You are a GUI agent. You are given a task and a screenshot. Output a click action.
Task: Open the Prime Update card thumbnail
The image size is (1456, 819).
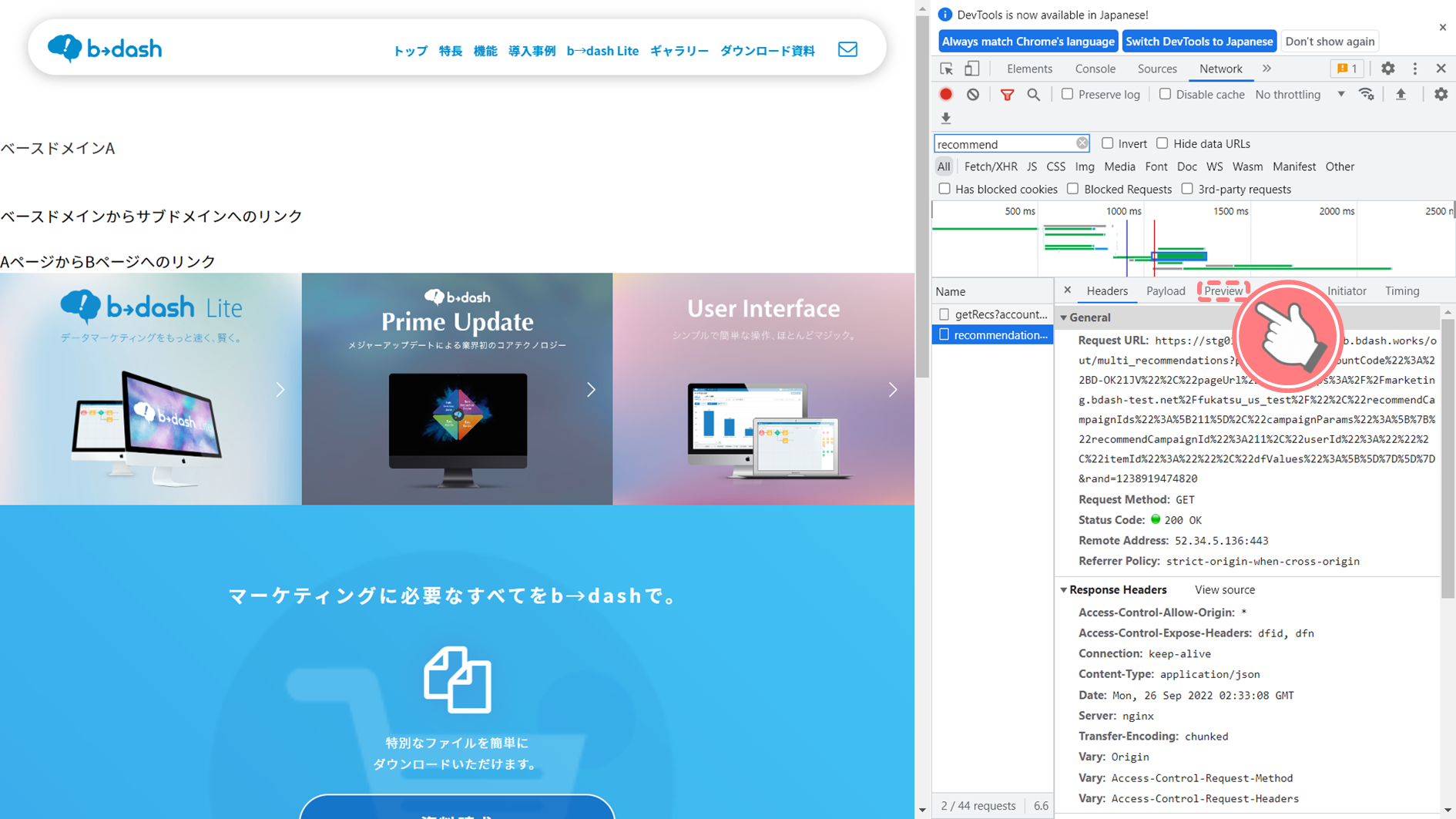[458, 389]
